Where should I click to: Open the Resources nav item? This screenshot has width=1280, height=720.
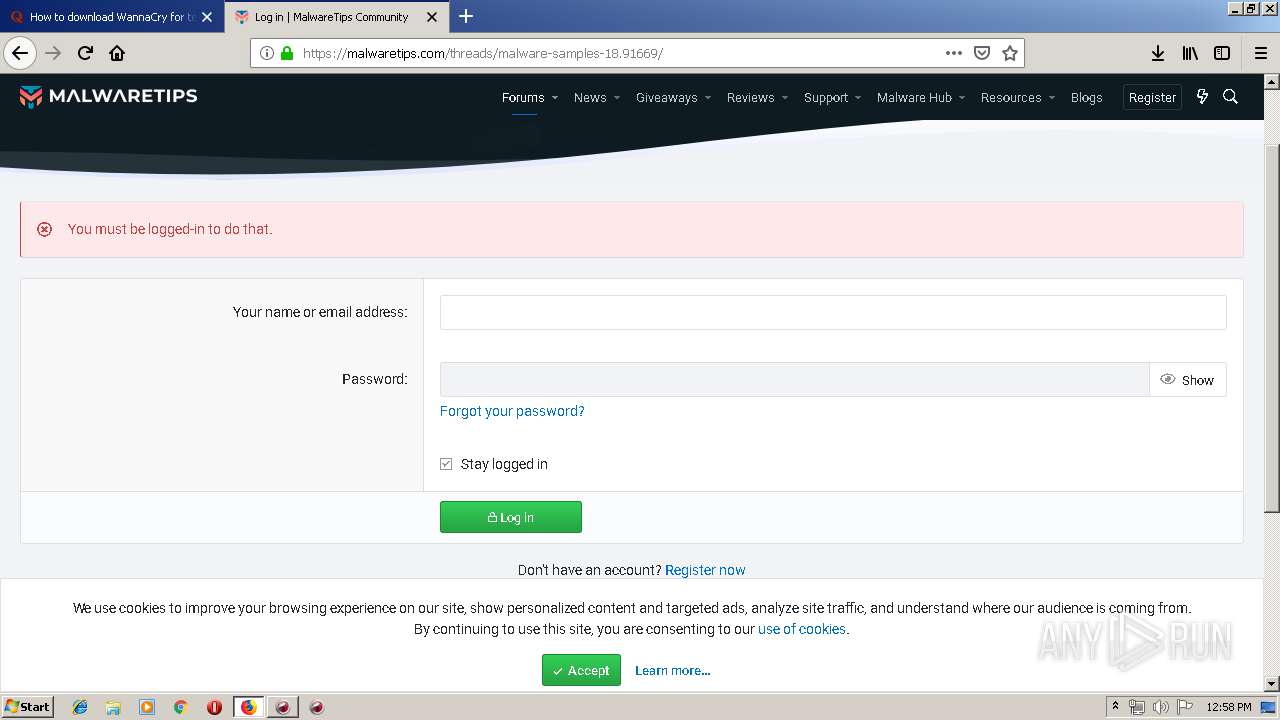click(1011, 97)
